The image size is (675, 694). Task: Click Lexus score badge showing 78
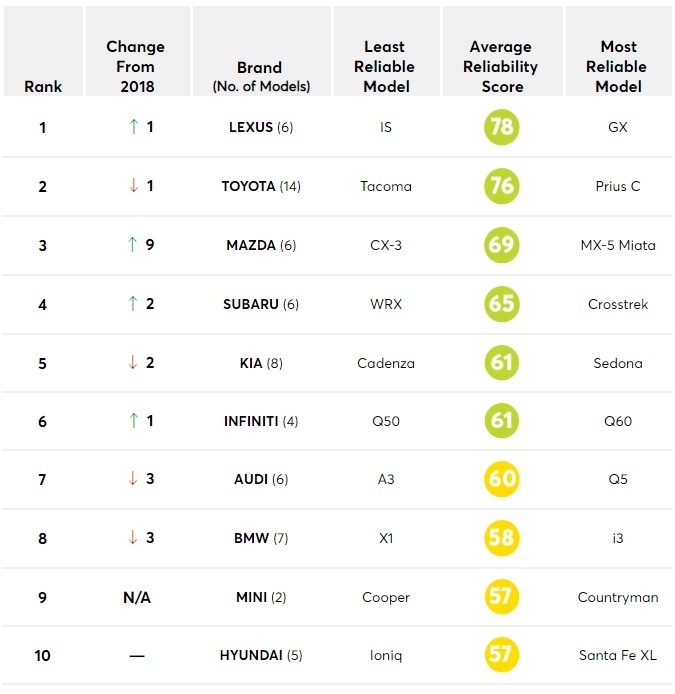(502, 128)
